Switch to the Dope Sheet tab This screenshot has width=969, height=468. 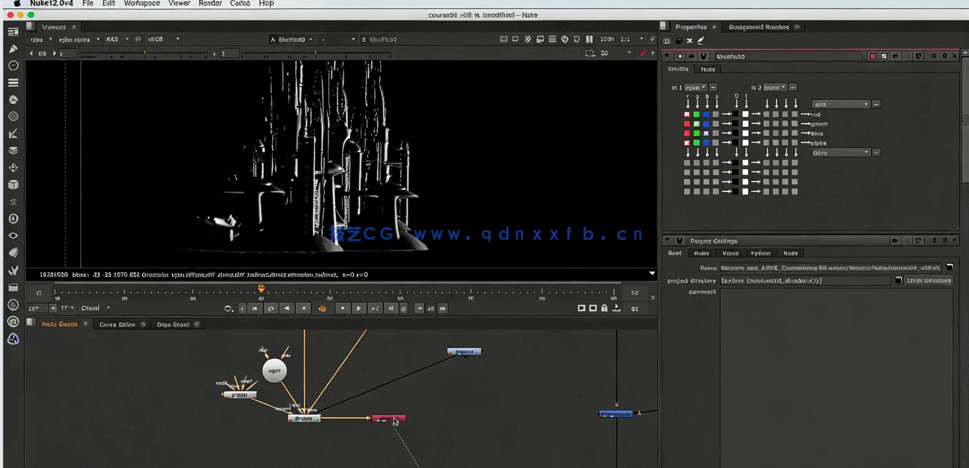(173, 325)
